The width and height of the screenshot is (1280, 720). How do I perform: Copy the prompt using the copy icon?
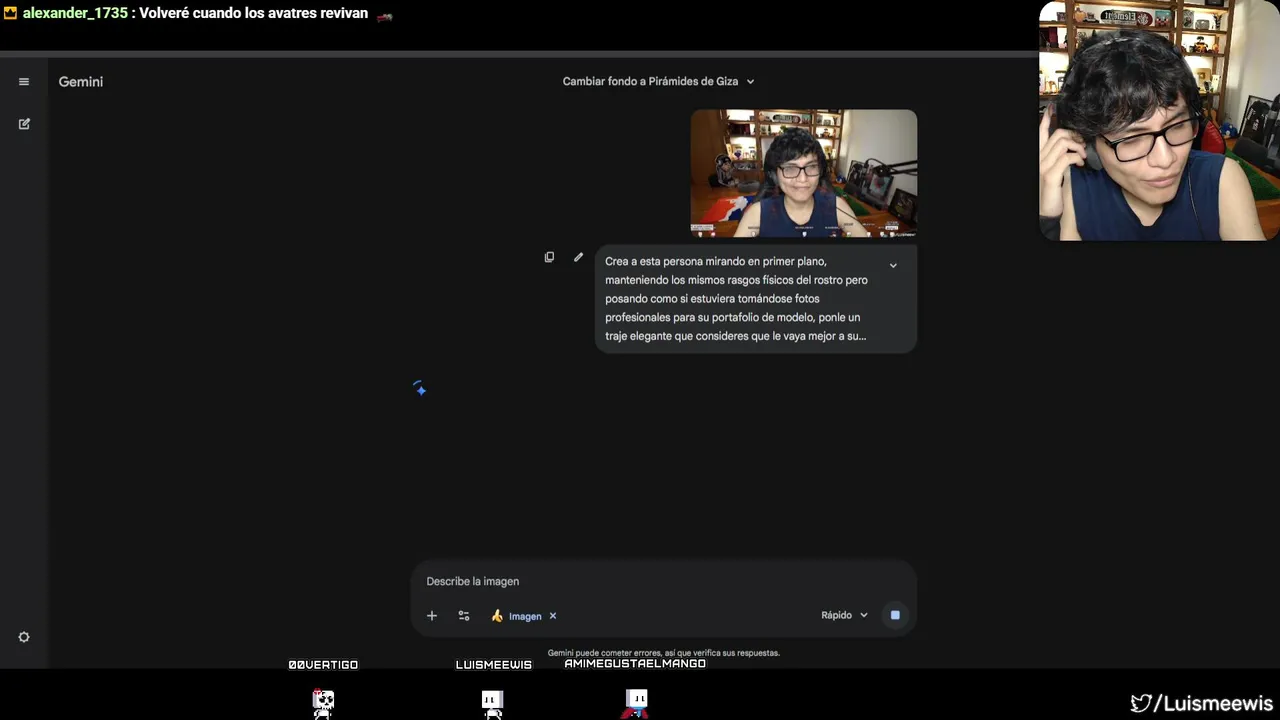(549, 257)
